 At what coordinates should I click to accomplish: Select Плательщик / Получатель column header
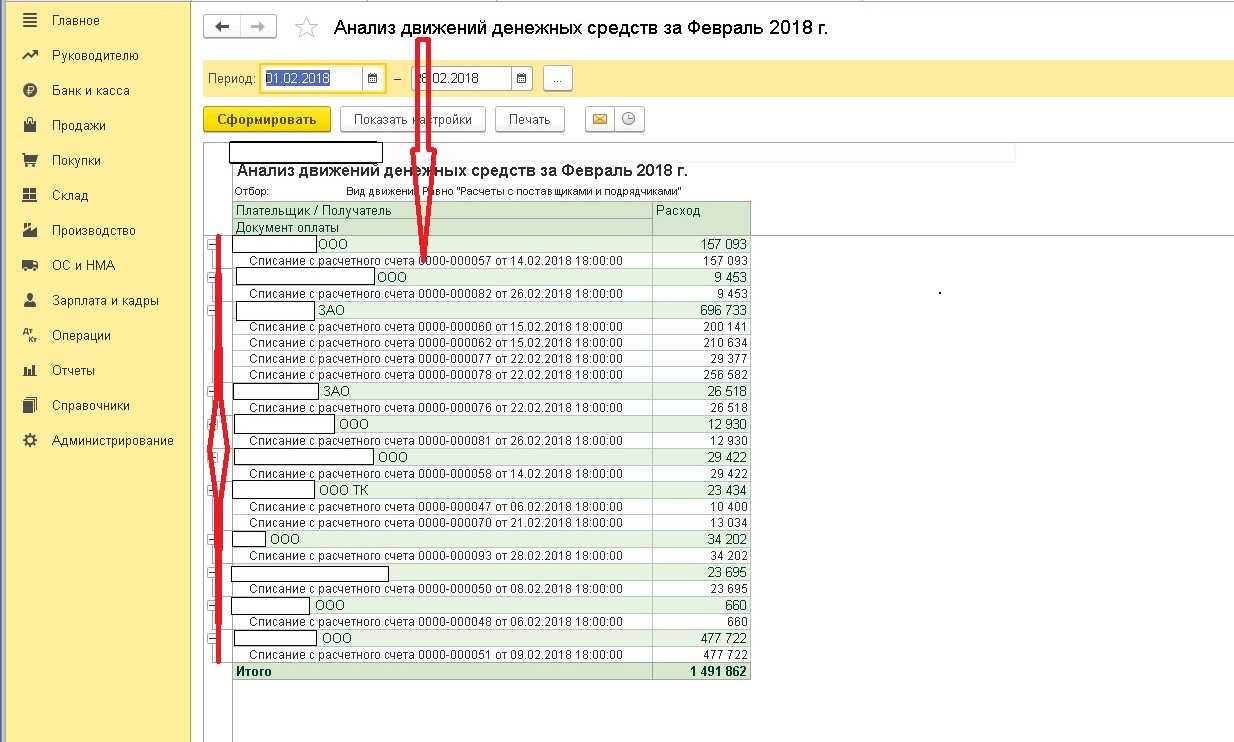tap(442, 210)
